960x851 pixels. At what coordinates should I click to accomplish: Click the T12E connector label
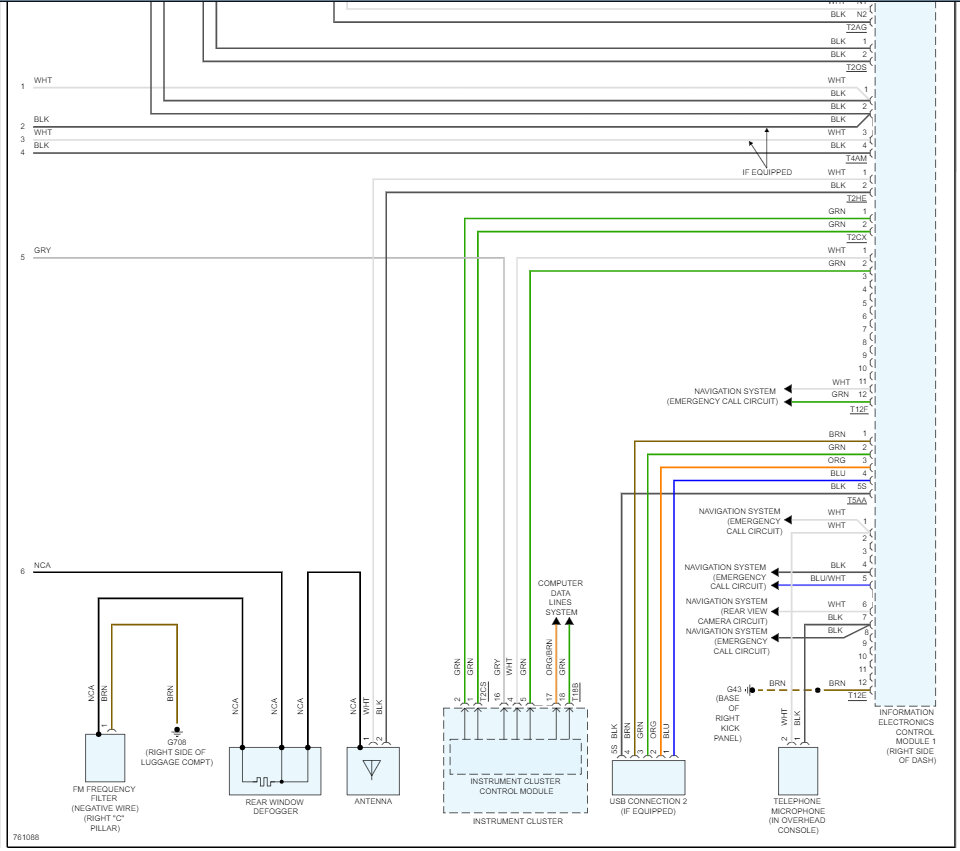pos(857,695)
